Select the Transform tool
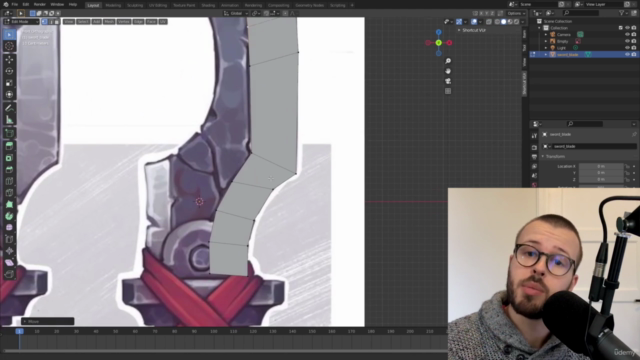The height and width of the screenshot is (360, 640). pyautogui.click(x=9, y=95)
